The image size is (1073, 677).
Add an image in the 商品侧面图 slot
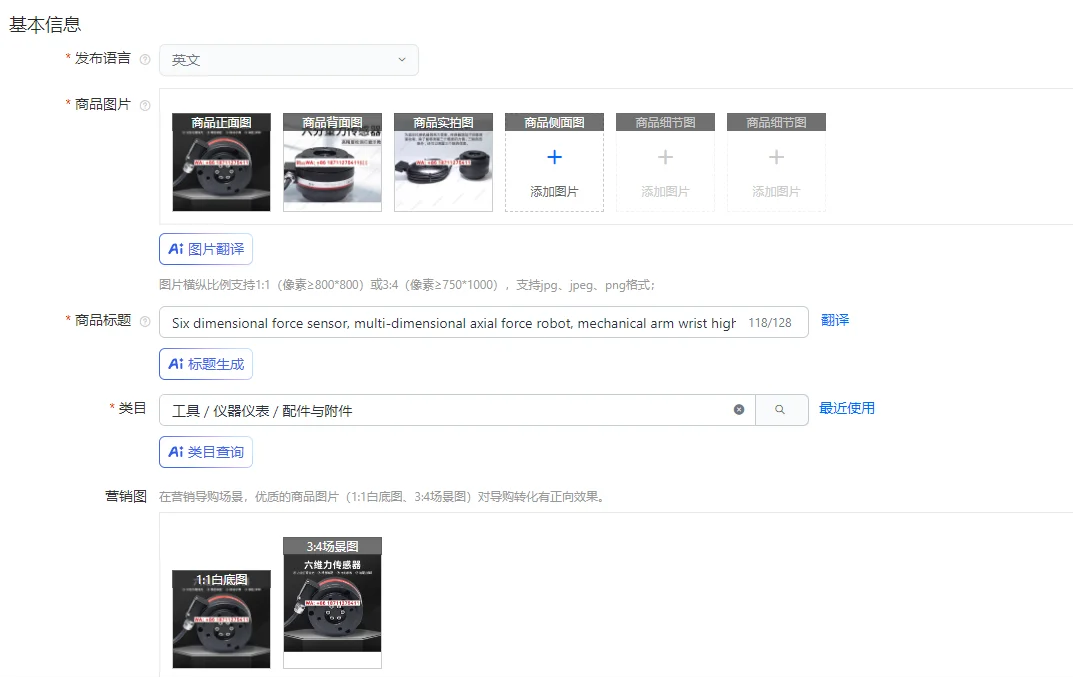[x=554, y=162]
